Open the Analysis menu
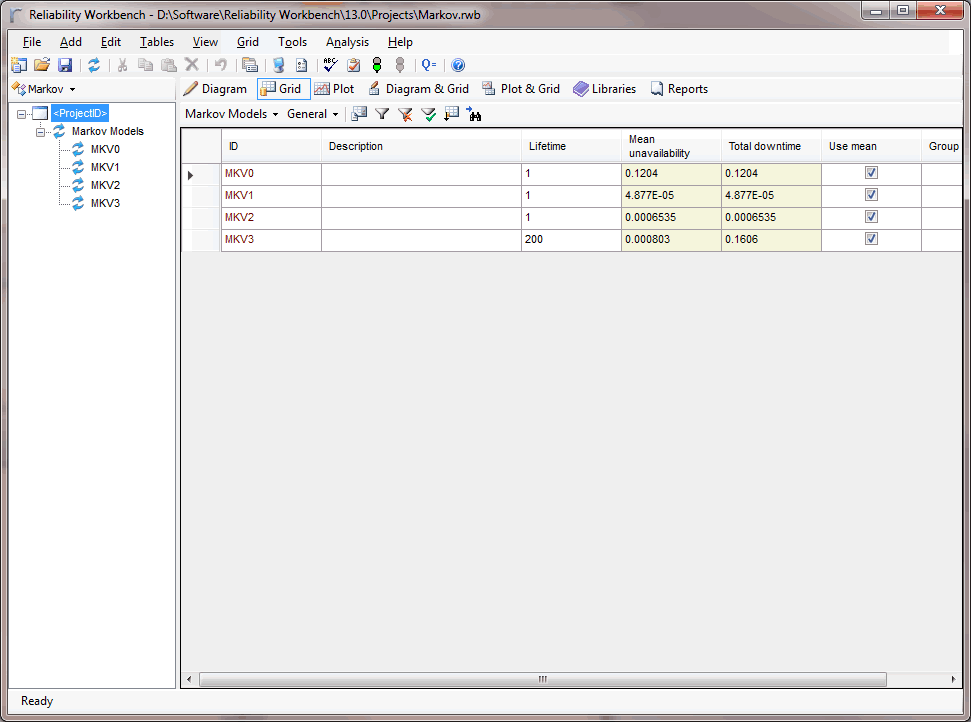Image resolution: width=971 pixels, height=722 pixels. (347, 42)
